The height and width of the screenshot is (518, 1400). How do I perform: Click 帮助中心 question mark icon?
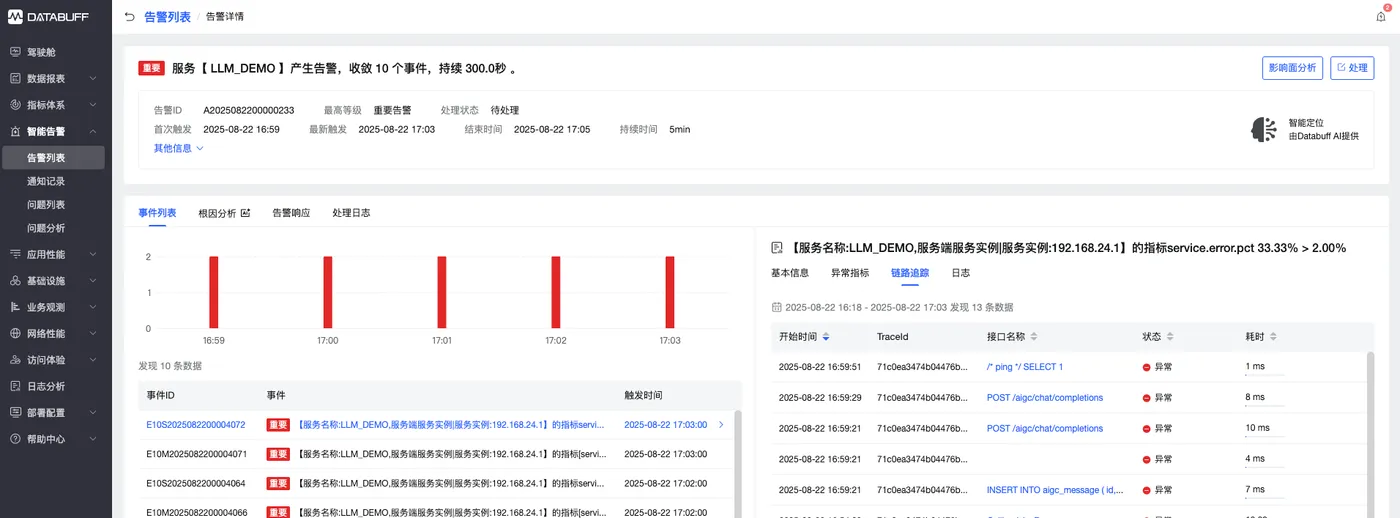tap(15, 438)
